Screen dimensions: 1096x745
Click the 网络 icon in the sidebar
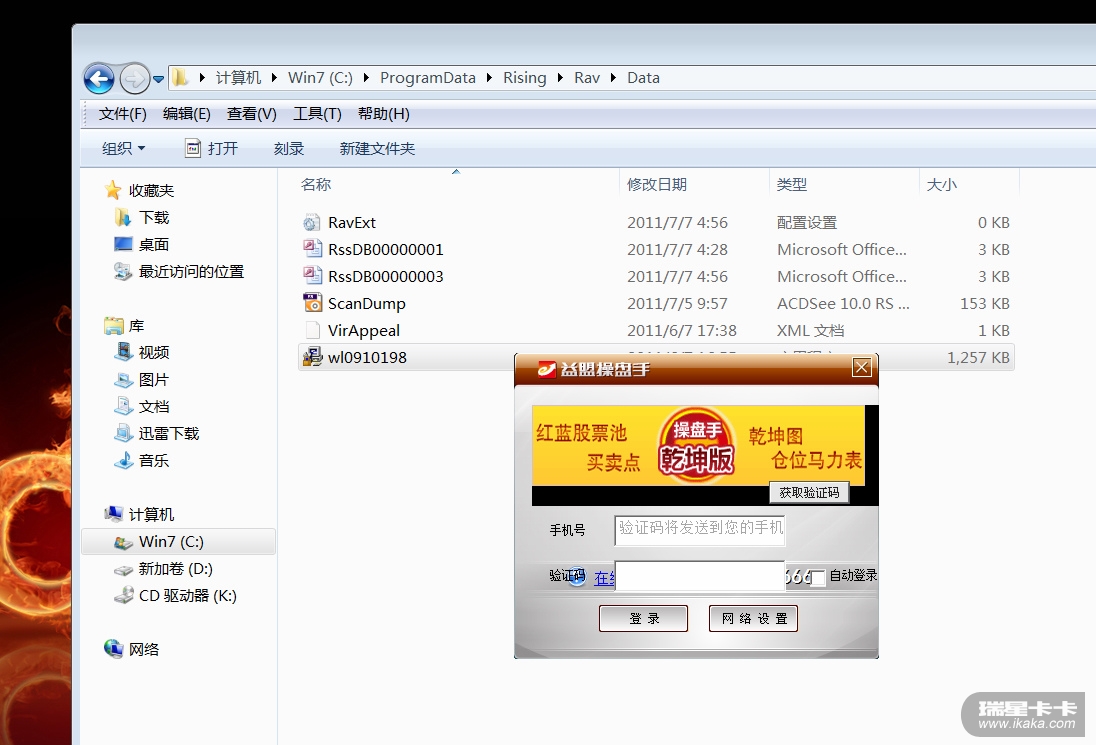[113, 649]
